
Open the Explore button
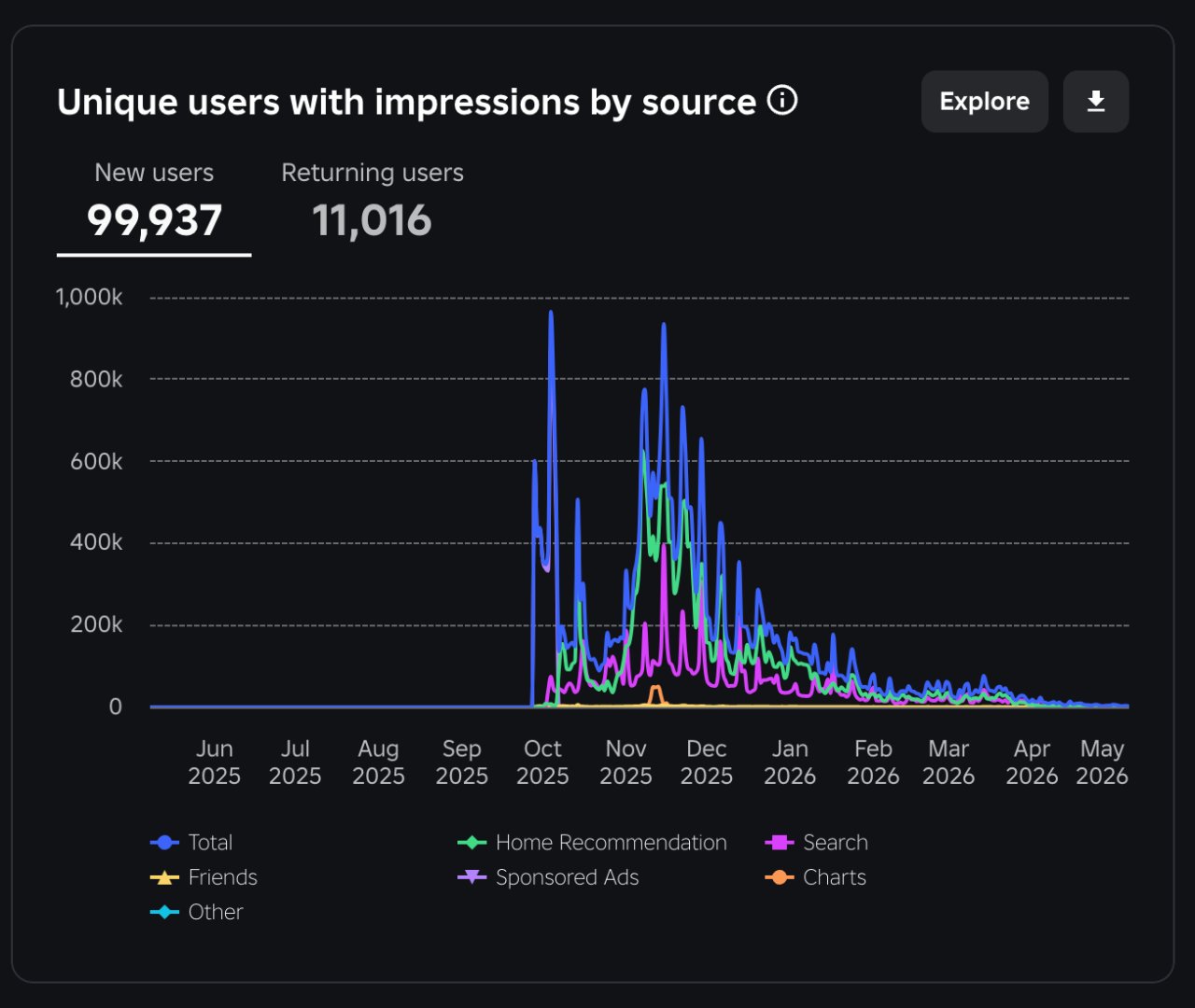[x=984, y=102]
